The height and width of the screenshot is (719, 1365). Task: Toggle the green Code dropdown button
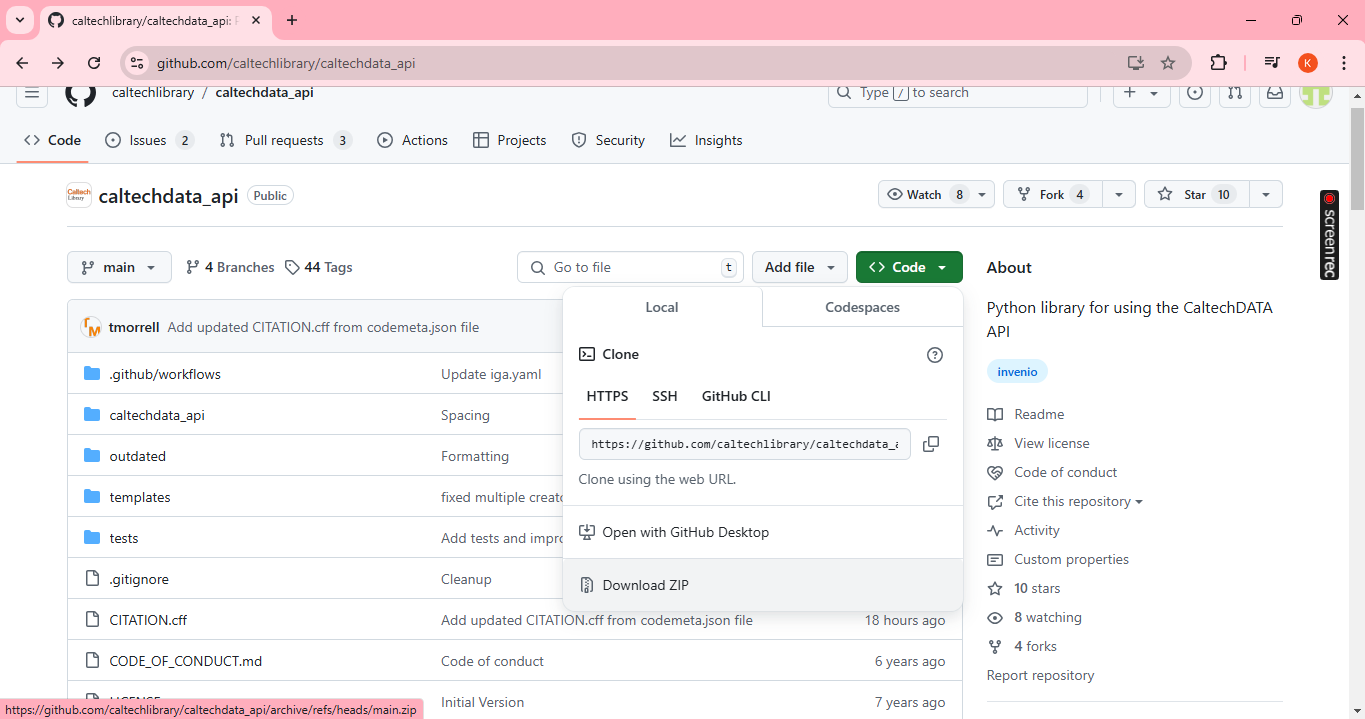[x=909, y=267]
